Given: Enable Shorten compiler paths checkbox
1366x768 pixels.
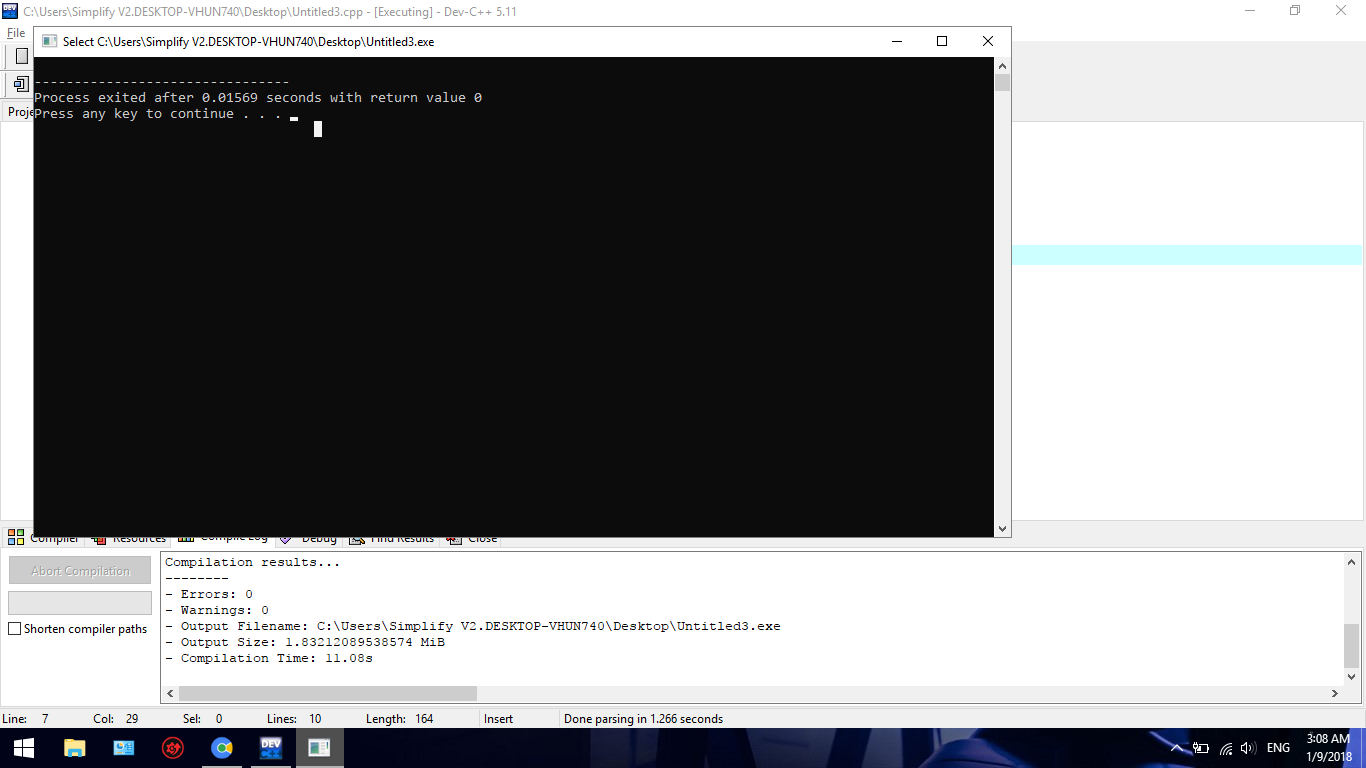Looking at the screenshot, I should 15,629.
